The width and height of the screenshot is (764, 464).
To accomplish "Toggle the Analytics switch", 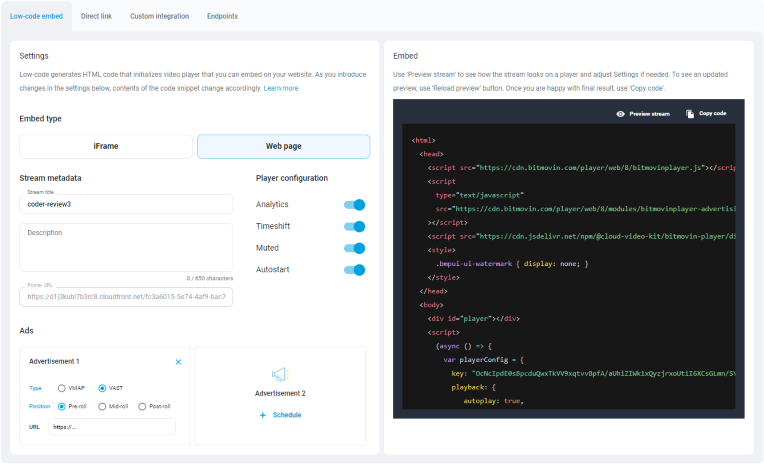I will [354, 204].
